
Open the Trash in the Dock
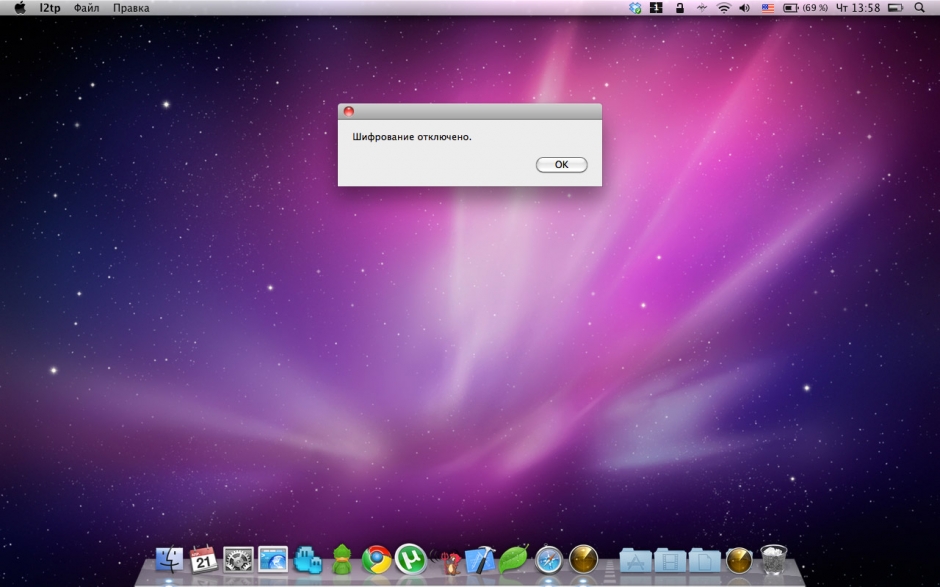(773, 559)
